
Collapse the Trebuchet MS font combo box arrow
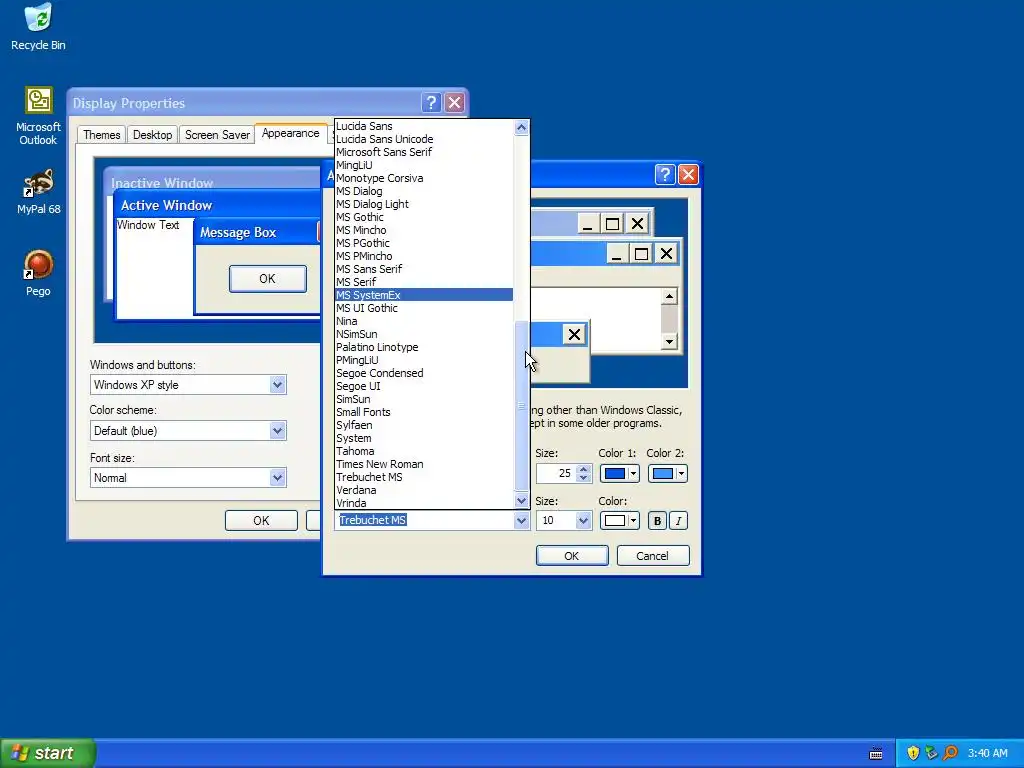[x=521, y=520]
